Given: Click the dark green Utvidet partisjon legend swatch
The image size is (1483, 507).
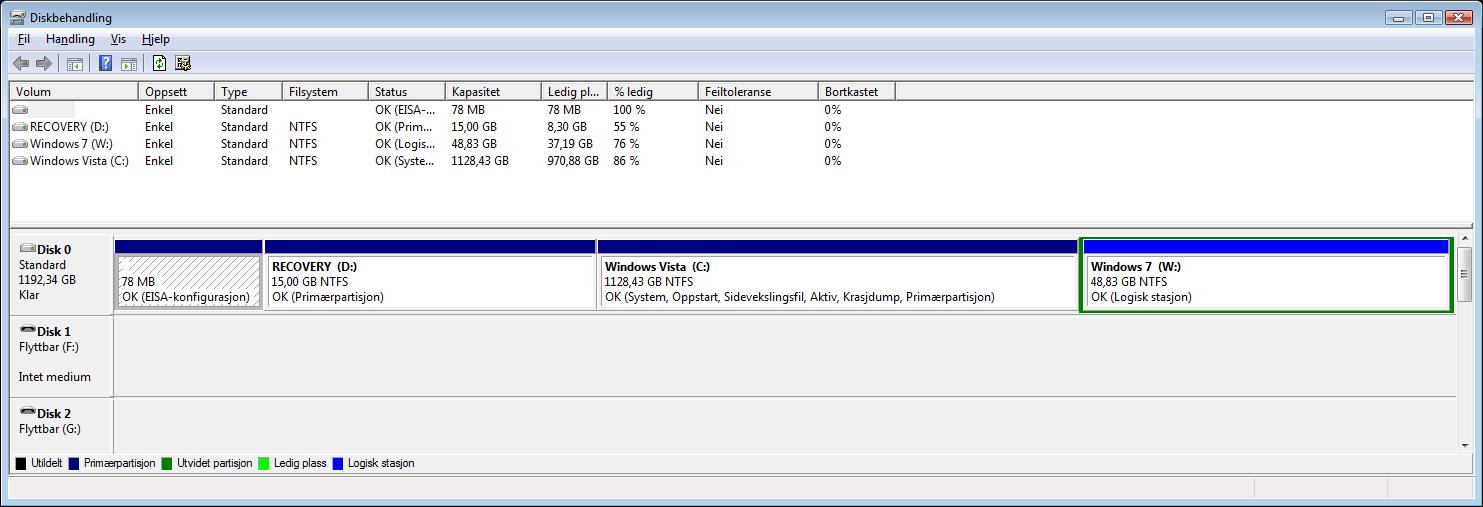Looking at the screenshot, I should 167,464.
